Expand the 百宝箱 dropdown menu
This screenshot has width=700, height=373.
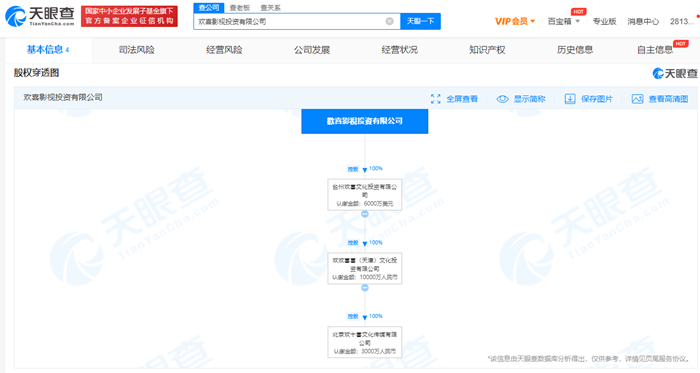(564, 21)
